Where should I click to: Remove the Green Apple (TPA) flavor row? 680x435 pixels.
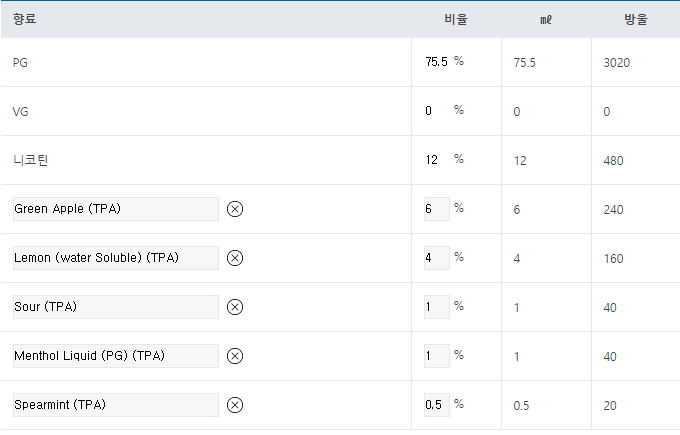235,209
